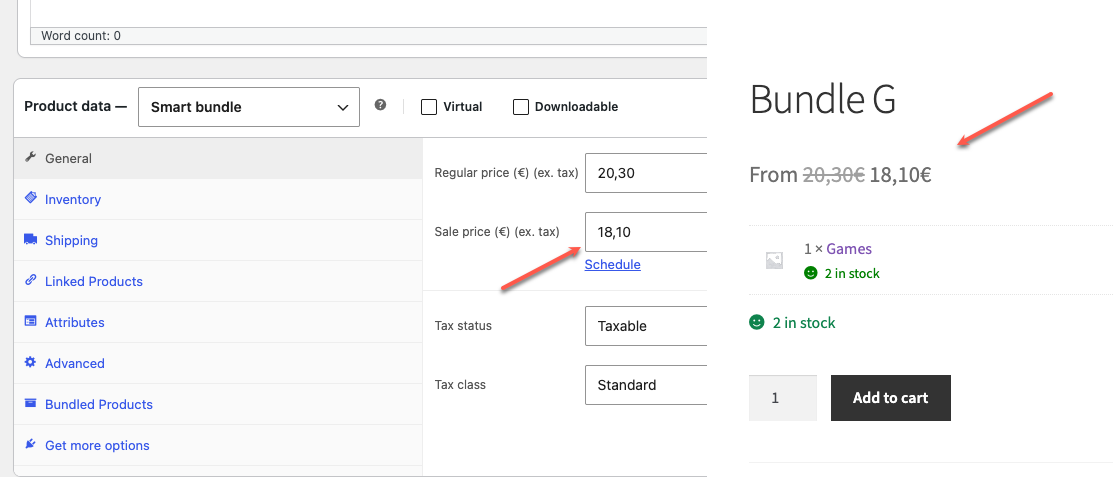Click the wrench icon beside General
The height and width of the screenshot is (477, 1113).
(31, 158)
